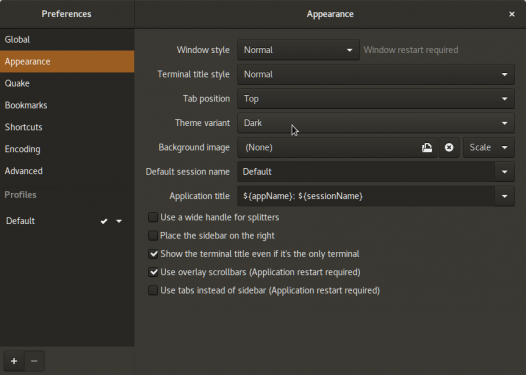Click the Default session name text field
Image resolution: width=526 pixels, height=375 pixels.
(366, 172)
